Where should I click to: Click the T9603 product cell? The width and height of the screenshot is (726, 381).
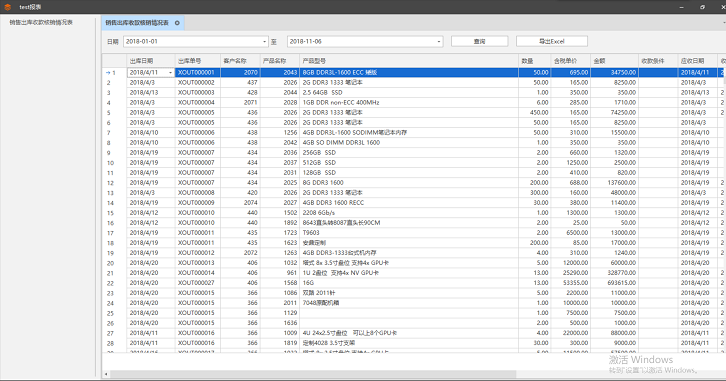(409, 233)
